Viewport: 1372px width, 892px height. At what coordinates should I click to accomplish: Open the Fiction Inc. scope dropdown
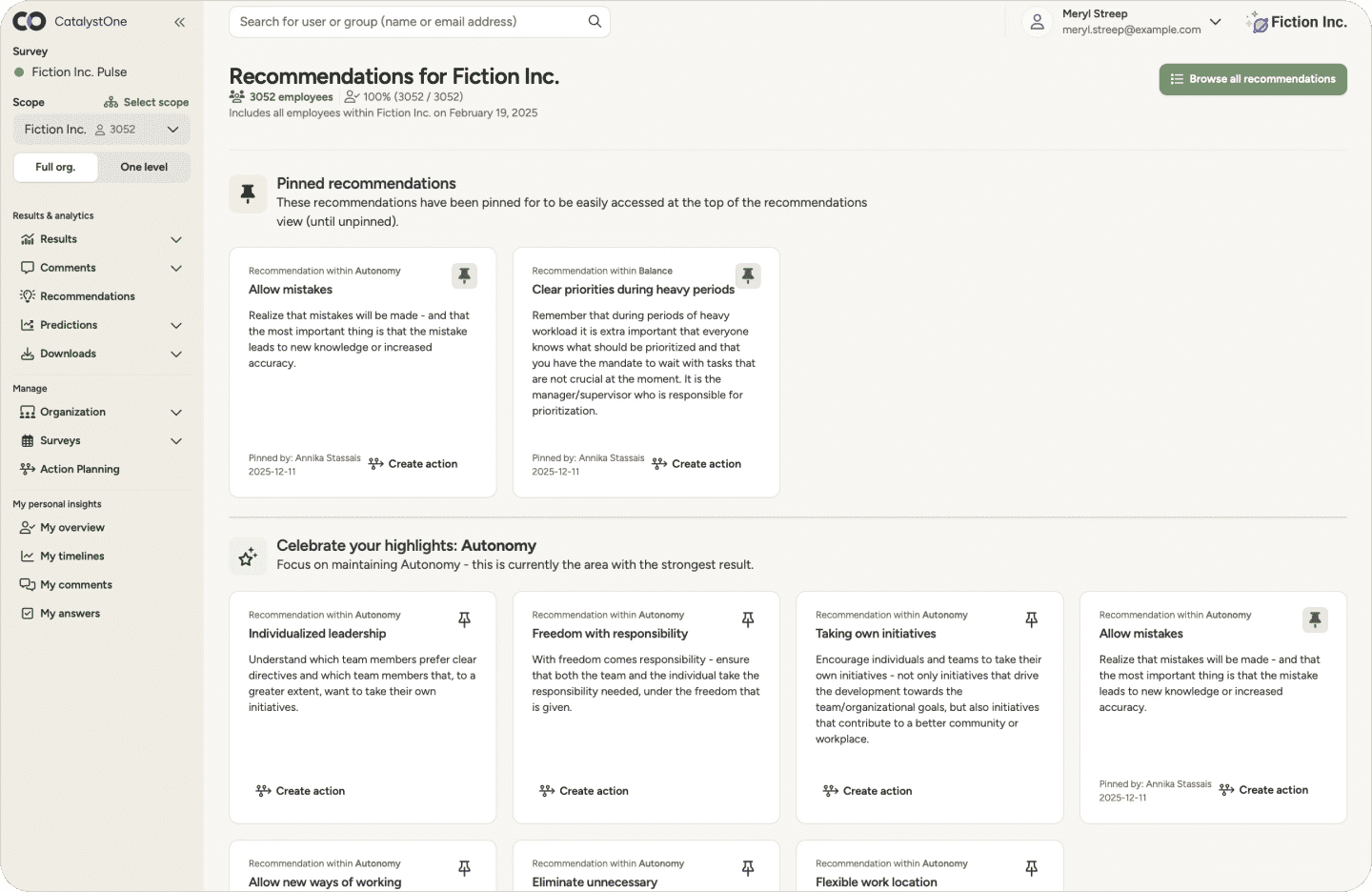click(102, 130)
